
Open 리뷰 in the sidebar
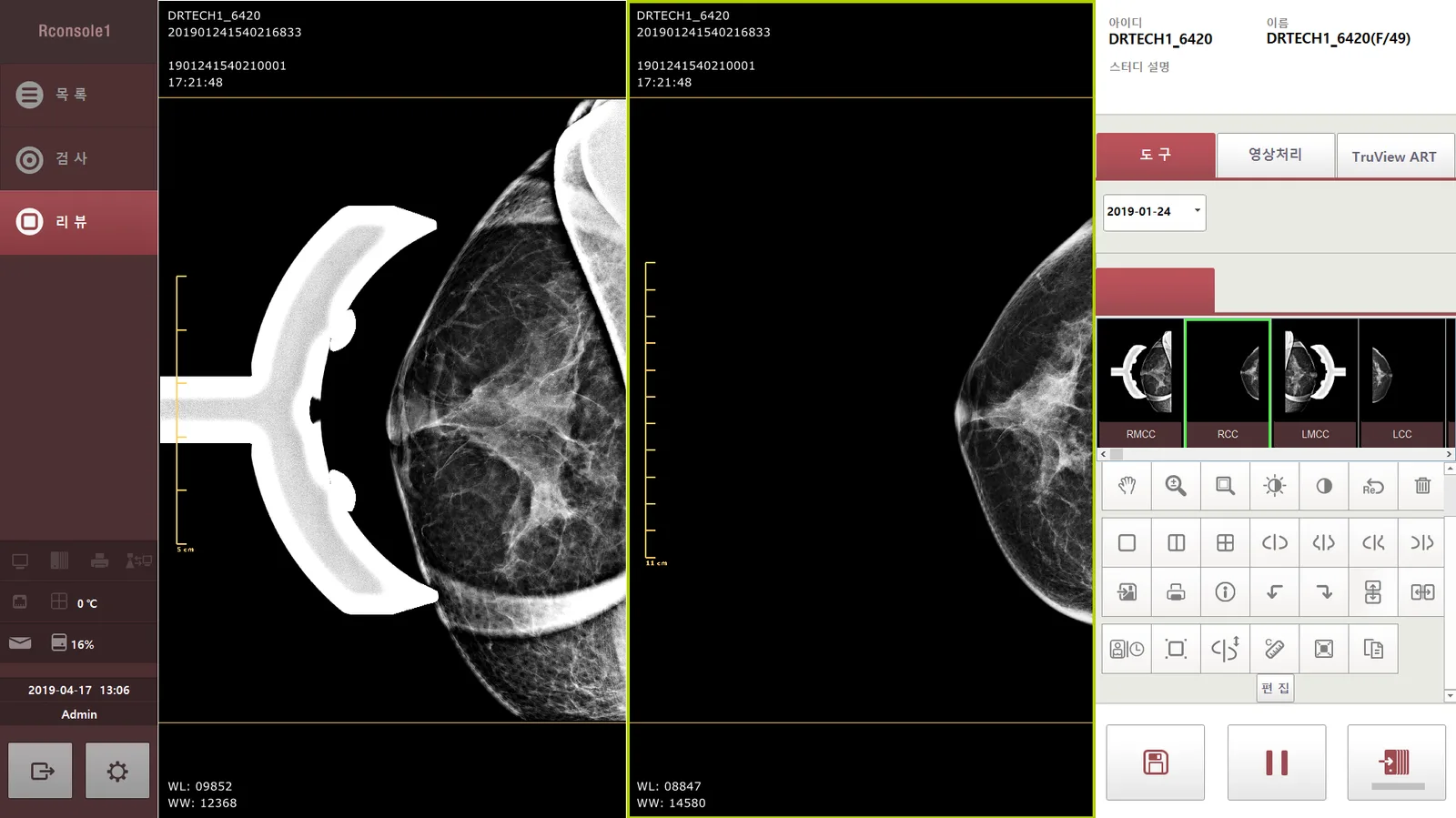(x=79, y=222)
